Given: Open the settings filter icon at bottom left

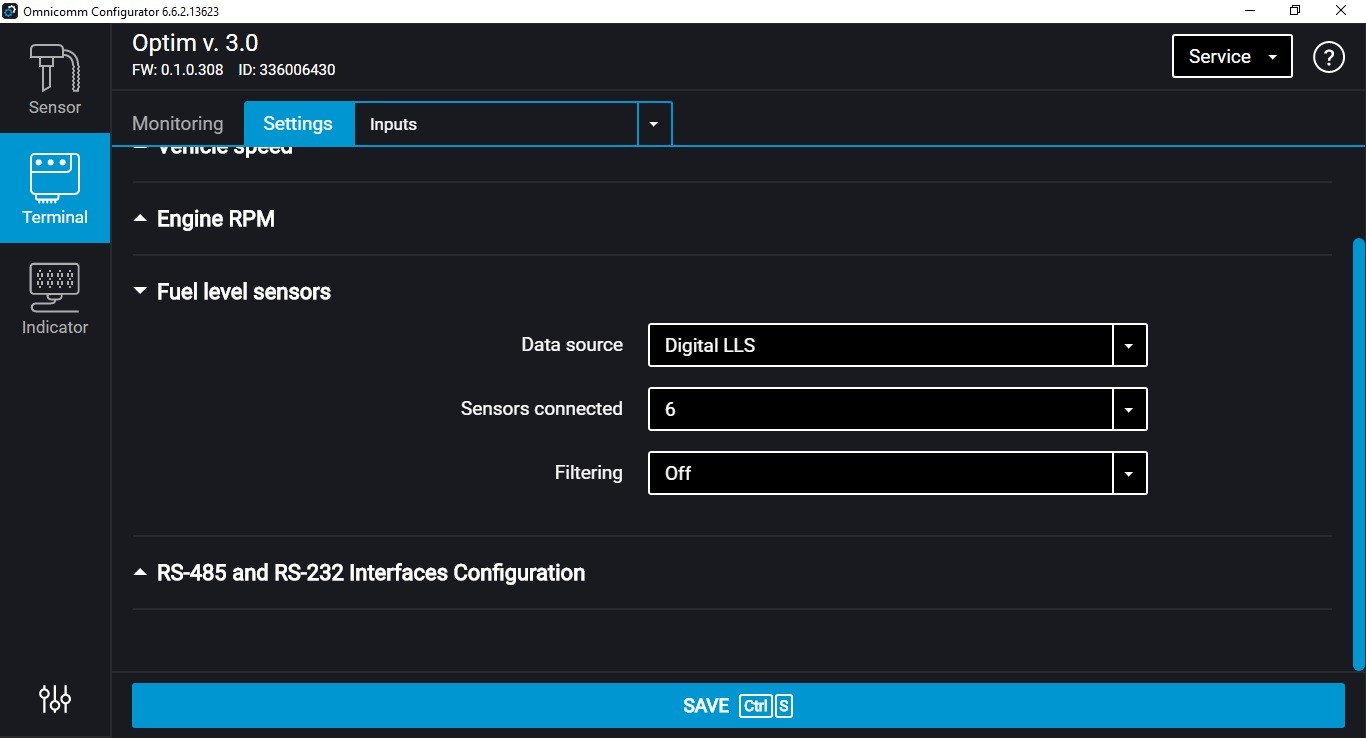Looking at the screenshot, I should [x=54, y=699].
